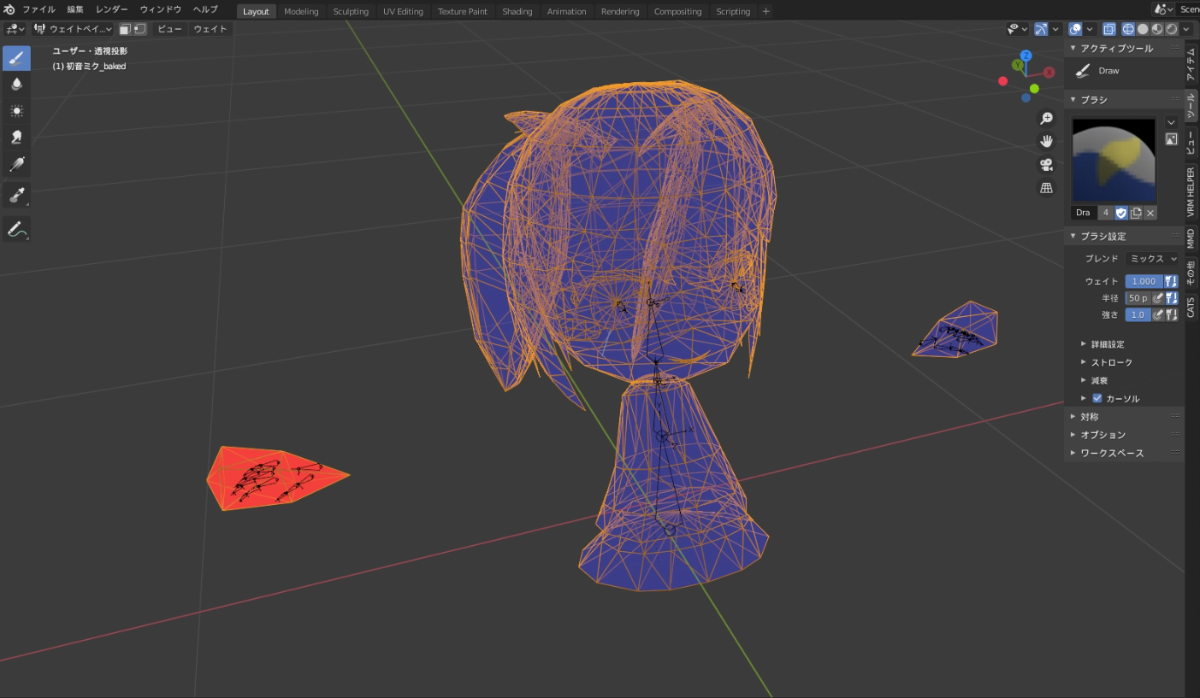Select the Gradient weight tool
1200x698 pixels.
pos(17,164)
